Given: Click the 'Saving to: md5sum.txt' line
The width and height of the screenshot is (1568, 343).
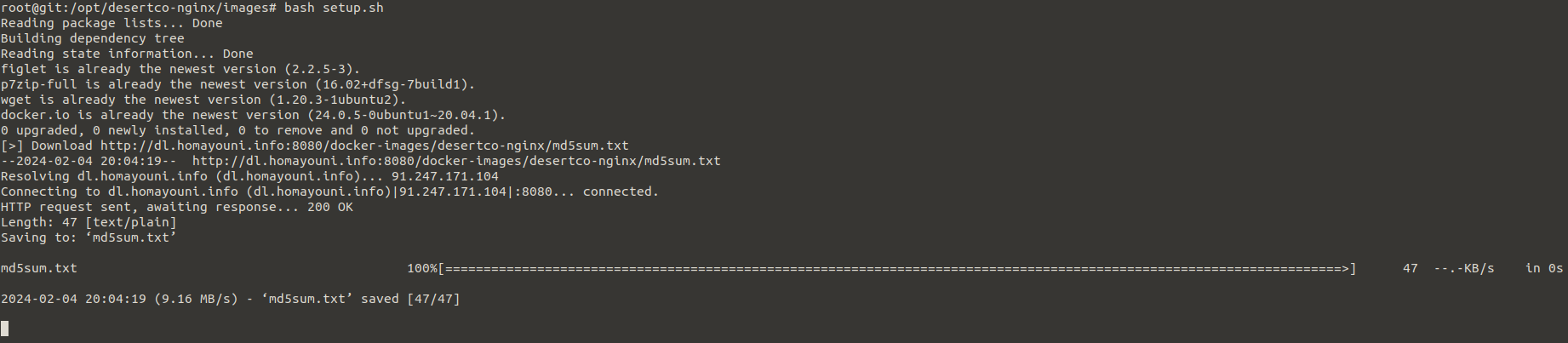Looking at the screenshot, I should 89,237.
